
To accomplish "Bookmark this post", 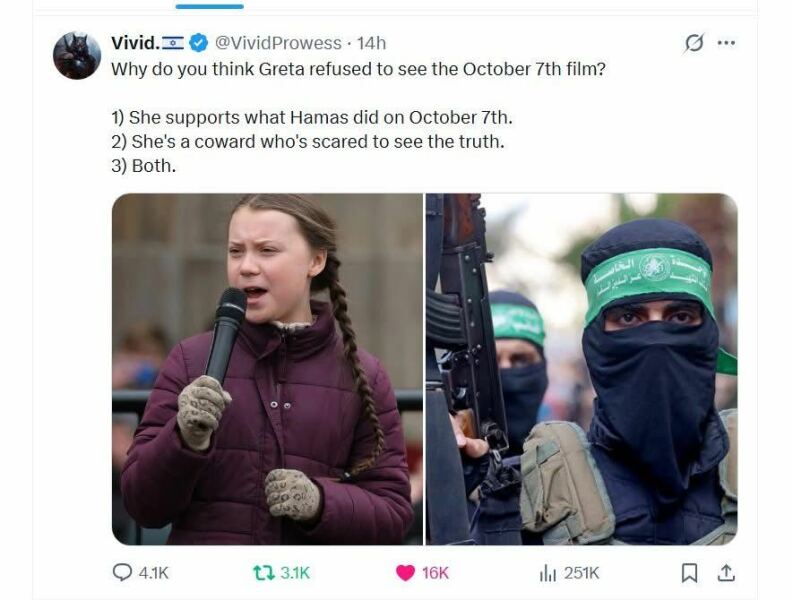I will (689, 573).
